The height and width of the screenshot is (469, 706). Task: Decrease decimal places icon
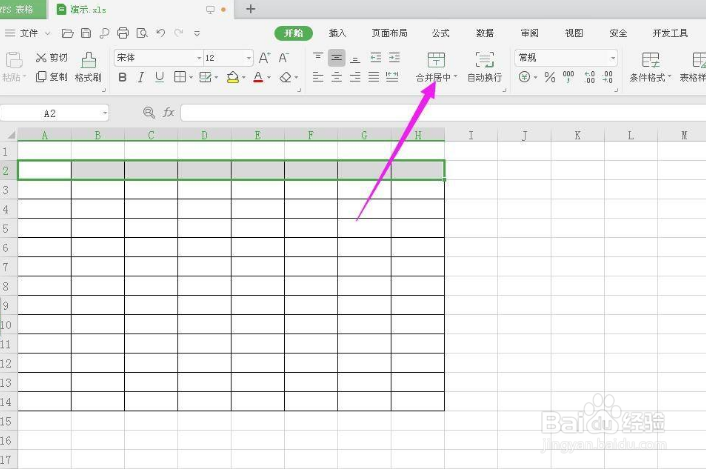point(607,77)
